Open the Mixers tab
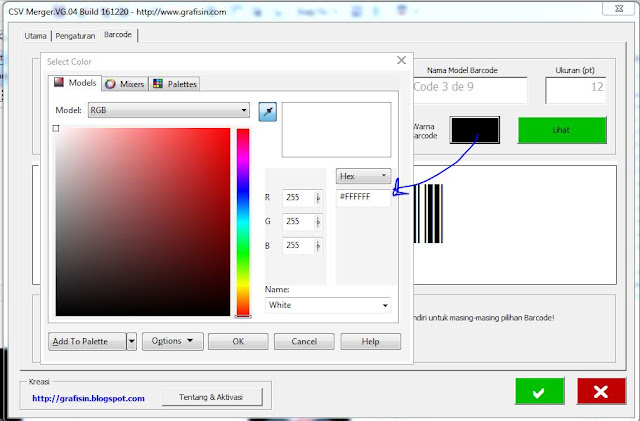This screenshot has width=640, height=421. point(125,84)
